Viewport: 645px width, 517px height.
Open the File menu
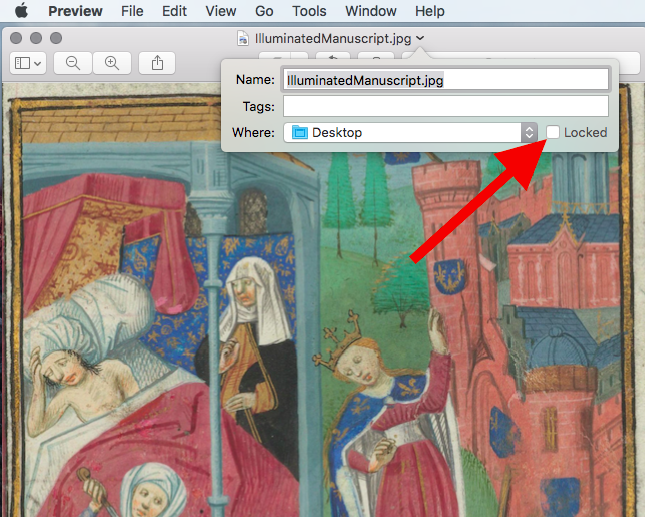[132, 11]
